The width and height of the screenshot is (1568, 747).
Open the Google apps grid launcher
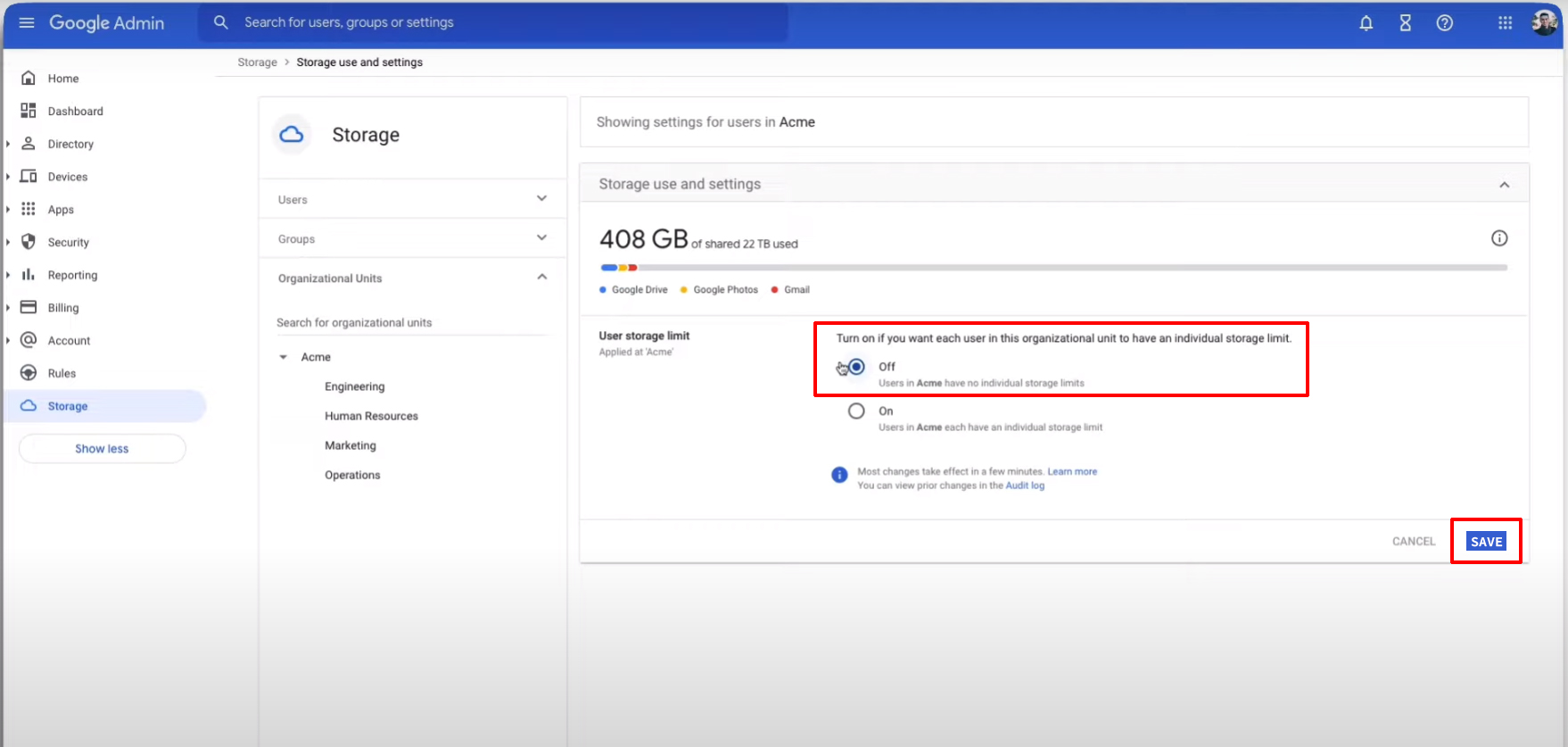(x=1505, y=23)
